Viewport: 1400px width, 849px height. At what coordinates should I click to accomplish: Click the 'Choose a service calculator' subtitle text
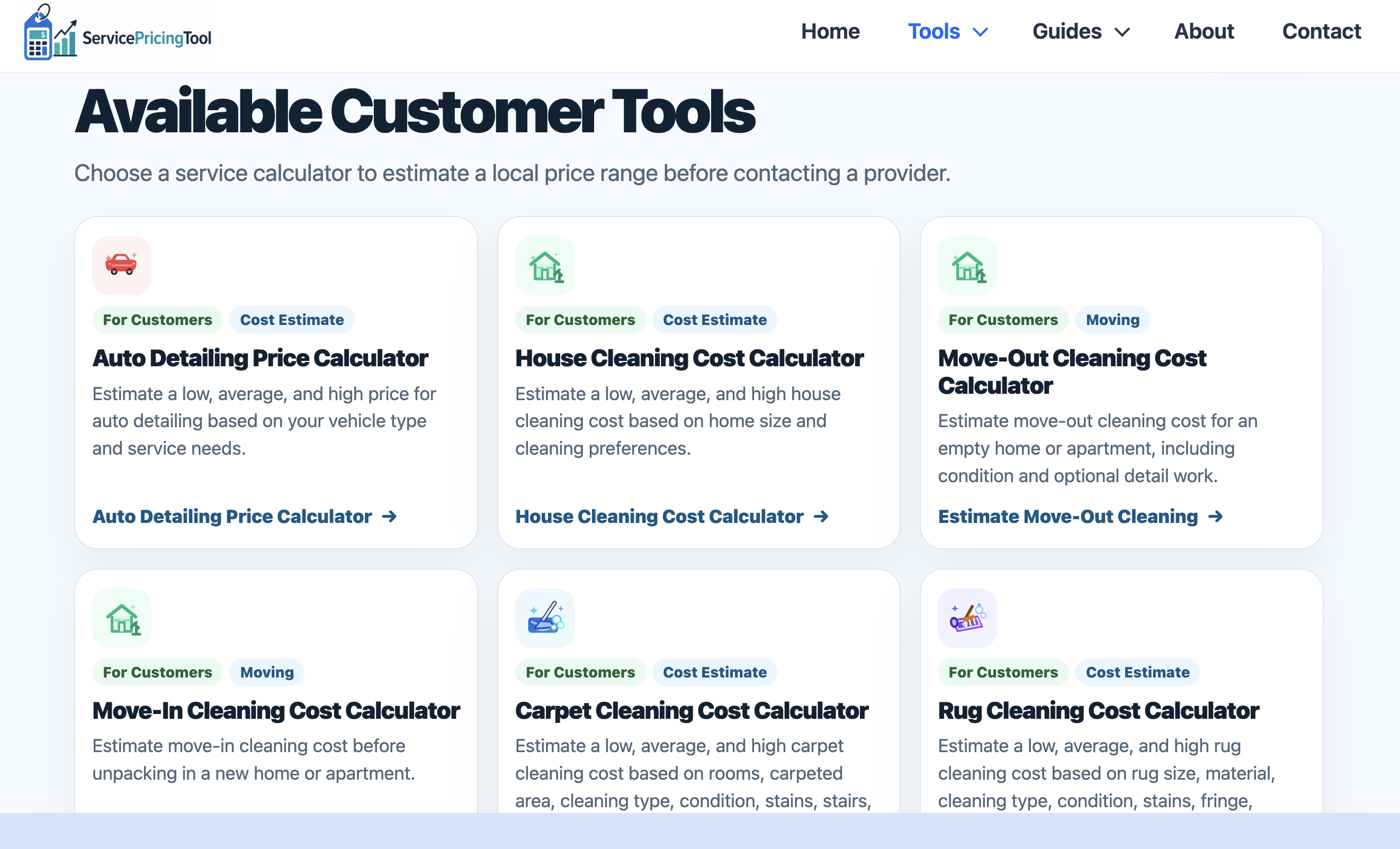click(512, 173)
